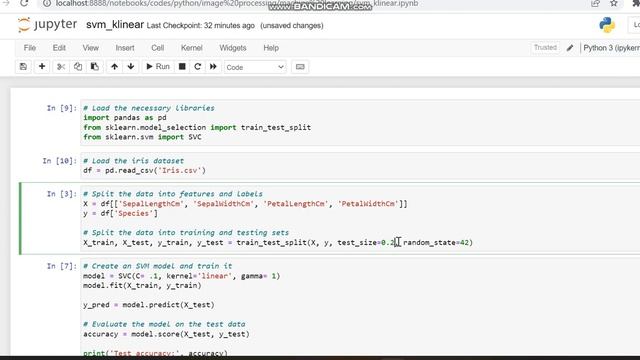Image resolution: width=640 pixels, height=360 pixels.
Task: Click the Python logo icon
Action: click(x=607, y=25)
